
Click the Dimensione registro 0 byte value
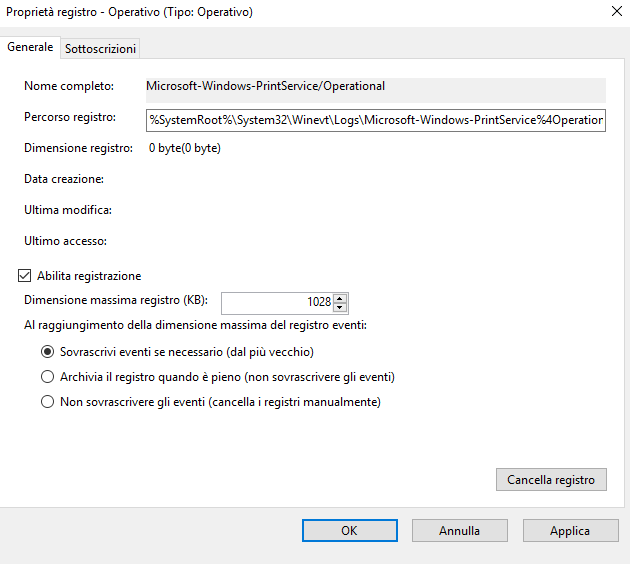pos(185,148)
